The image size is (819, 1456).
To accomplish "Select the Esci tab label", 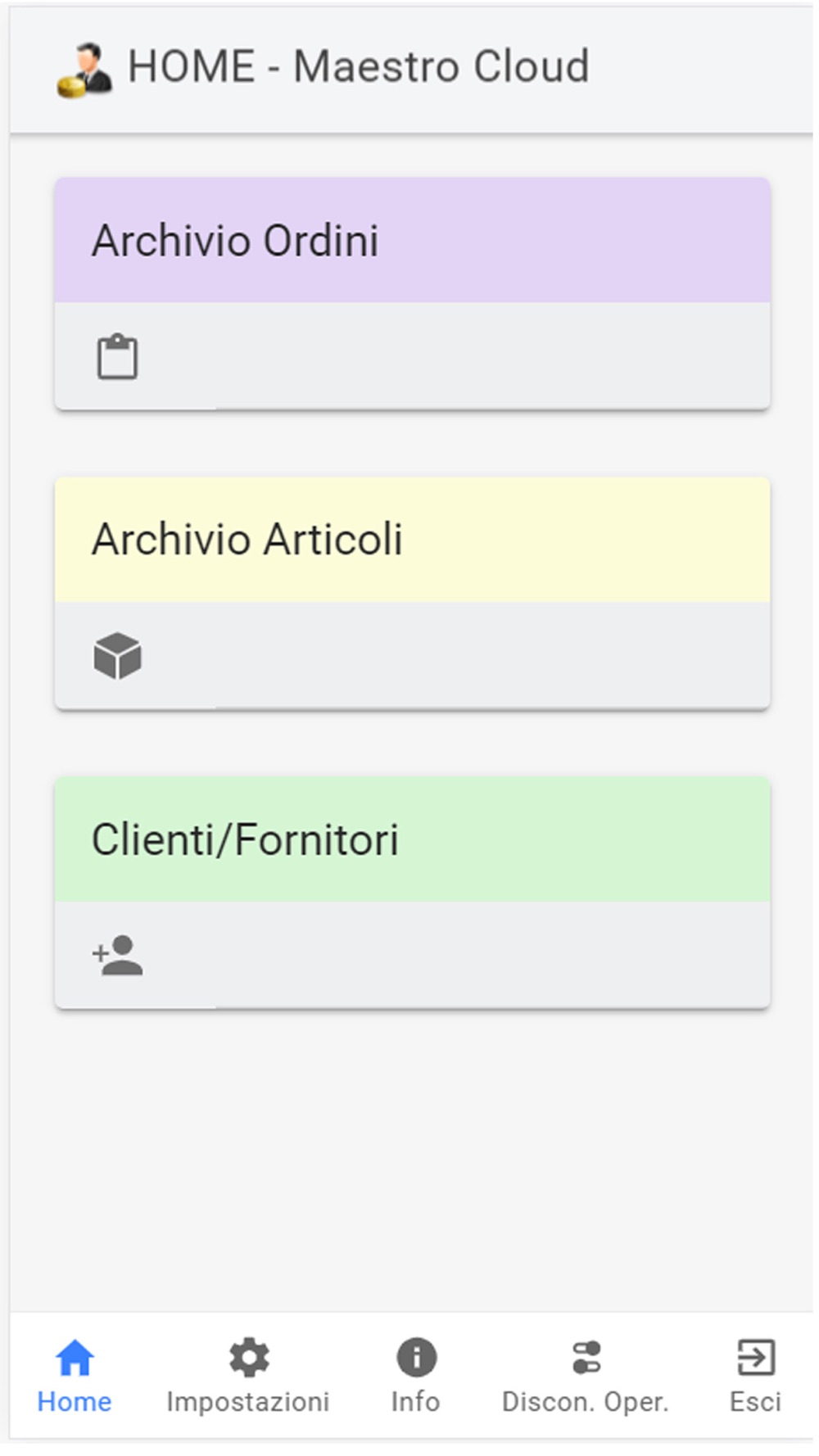I will point(755,1402).
